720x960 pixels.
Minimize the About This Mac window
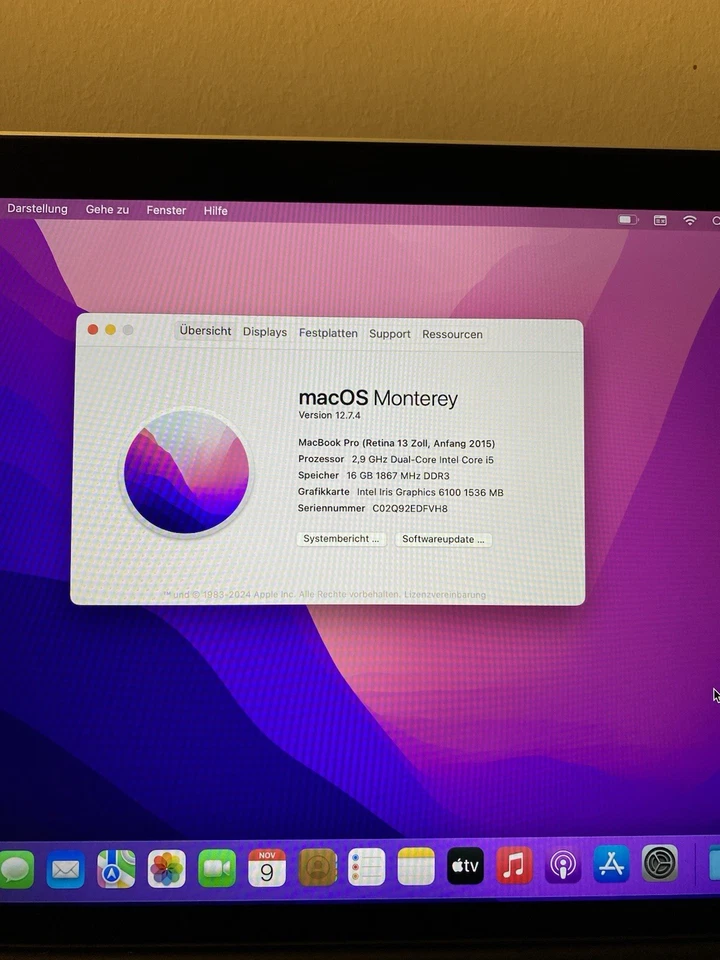point(110,329)
